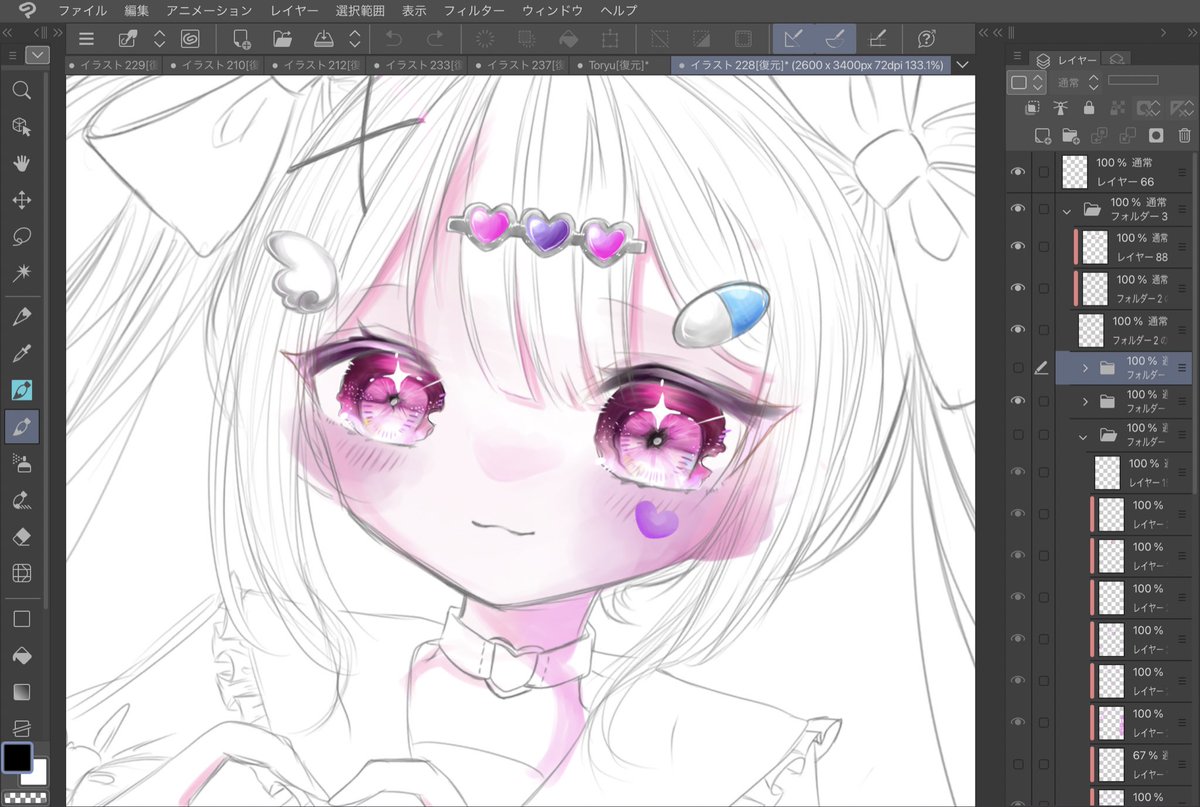The height and width of the screenshot is (807, 1200).
Task: Show the hidden 67 % layer
Action: [x=1018, y=764]
